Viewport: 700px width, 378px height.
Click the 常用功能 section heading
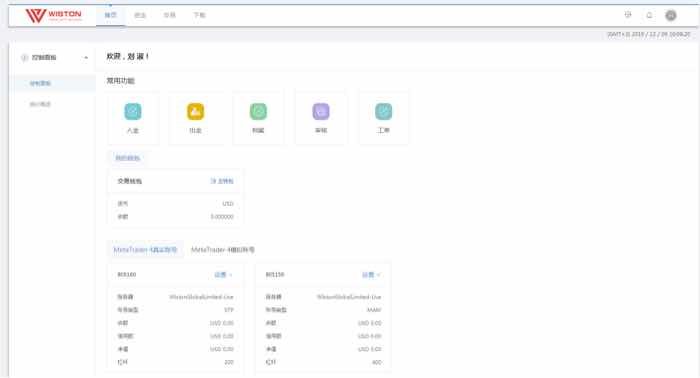pos(120,81)
